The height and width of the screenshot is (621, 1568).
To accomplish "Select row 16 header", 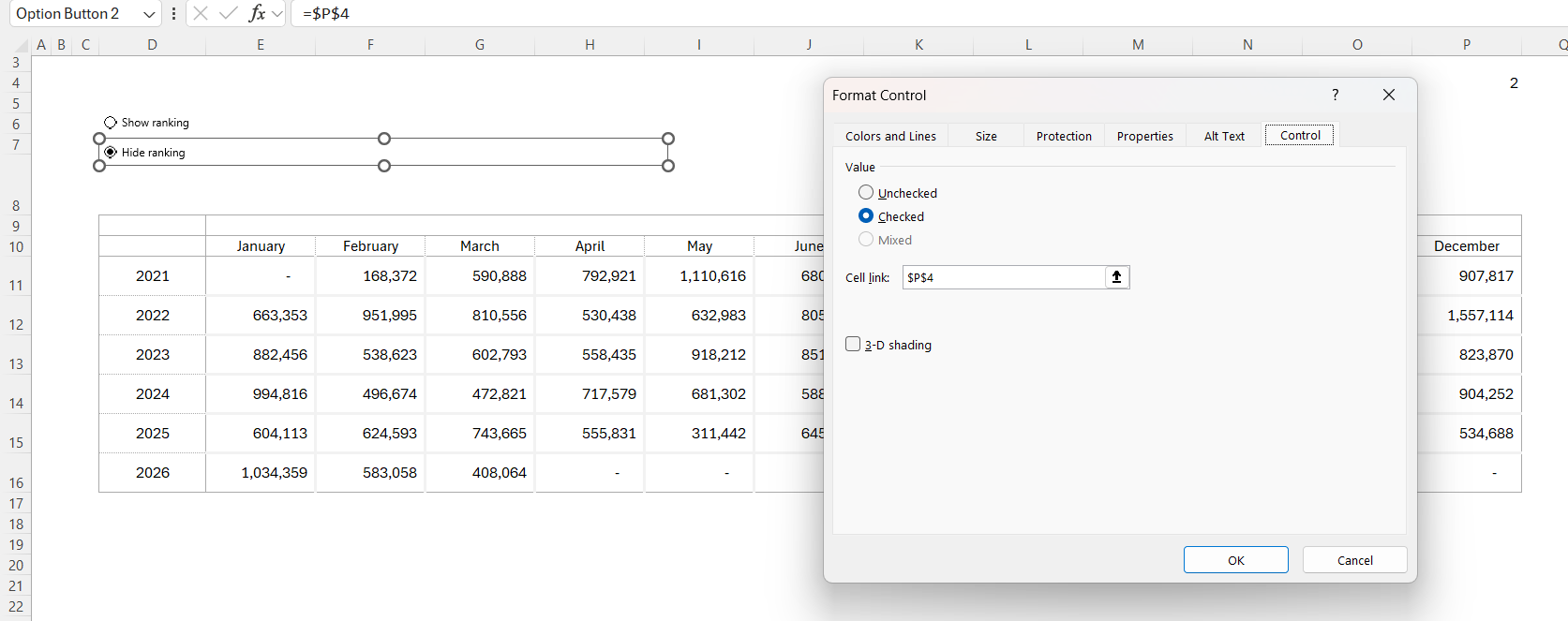I will point(16,473).
